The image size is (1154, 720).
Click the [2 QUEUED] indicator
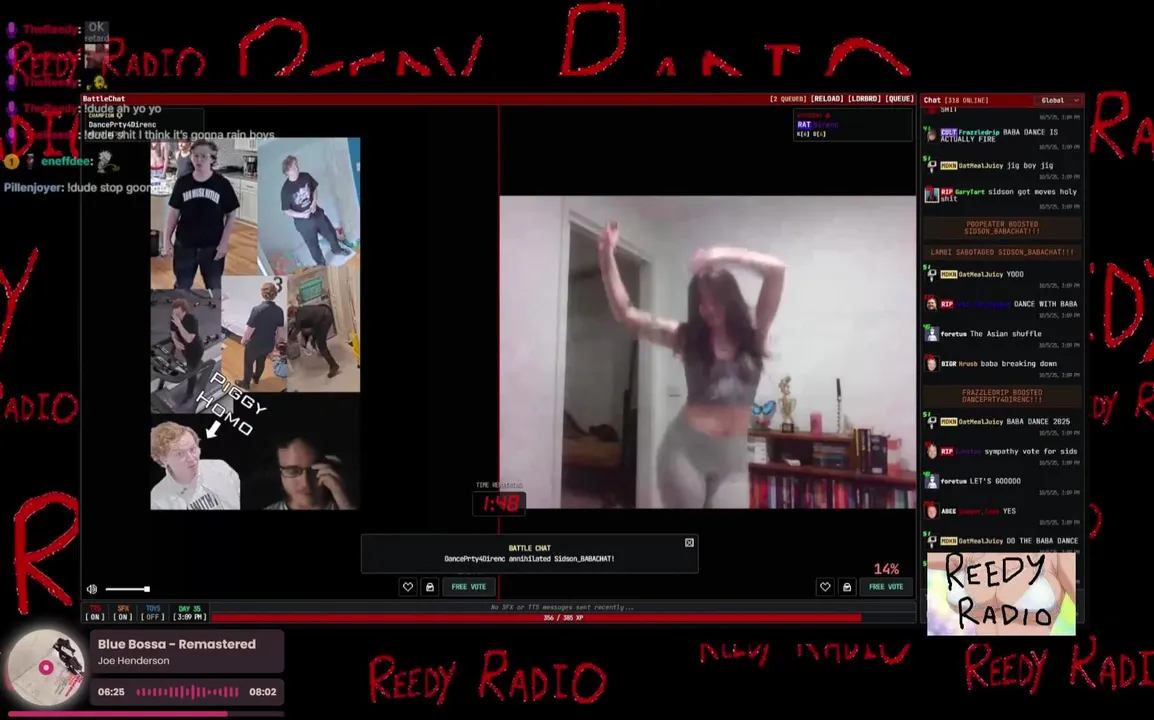(788, 99)
